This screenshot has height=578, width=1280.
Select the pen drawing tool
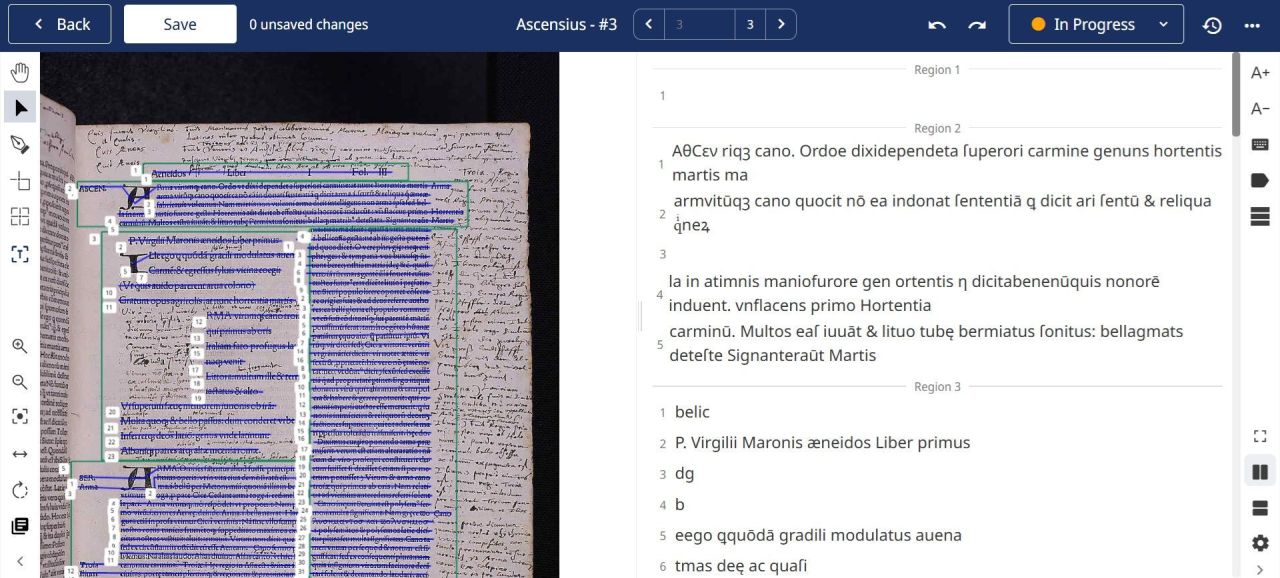pyautogui.click(x=20, y=144)
